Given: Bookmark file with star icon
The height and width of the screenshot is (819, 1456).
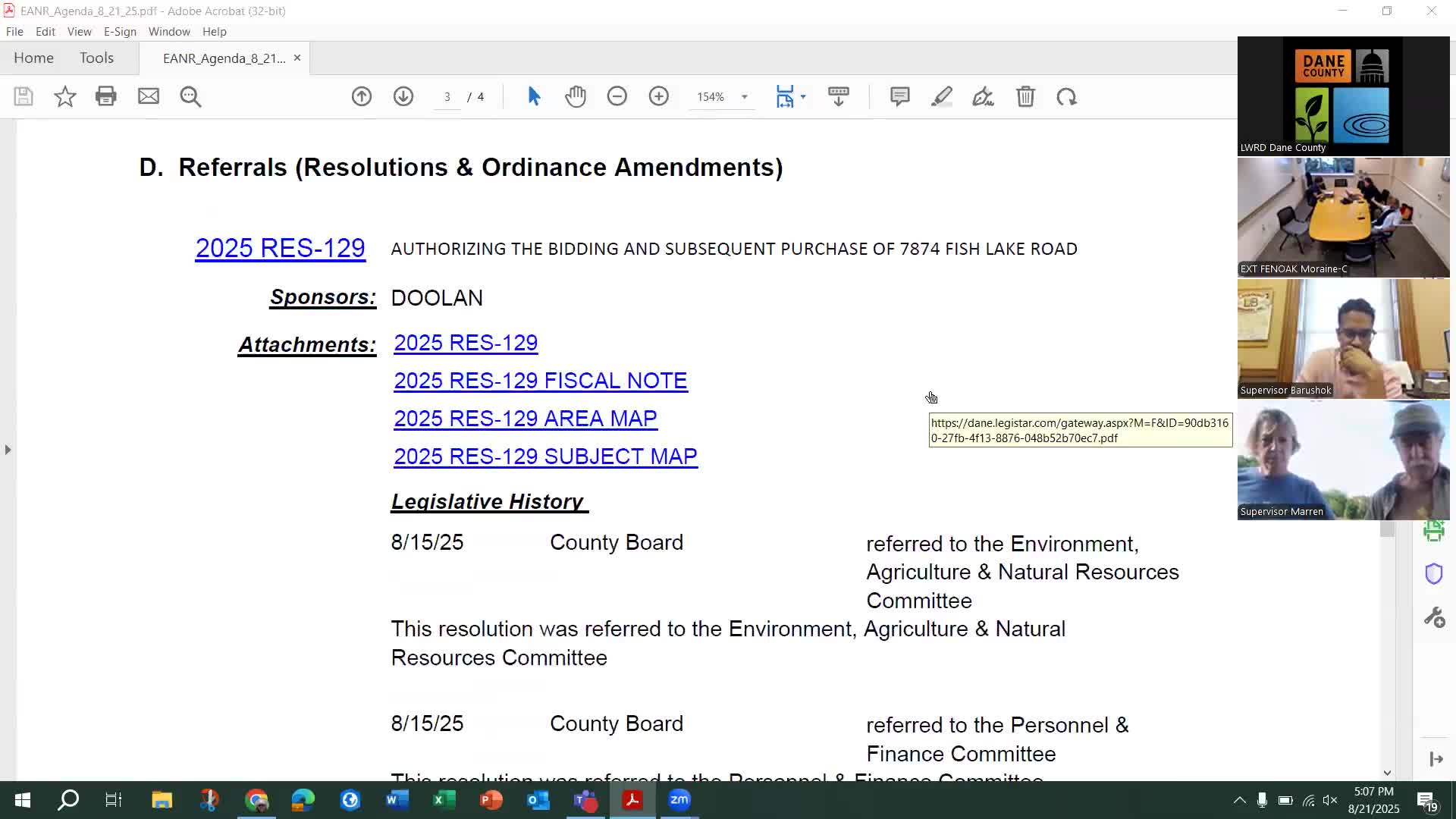Looking at the screenshot, I should [x=65, y=96].
